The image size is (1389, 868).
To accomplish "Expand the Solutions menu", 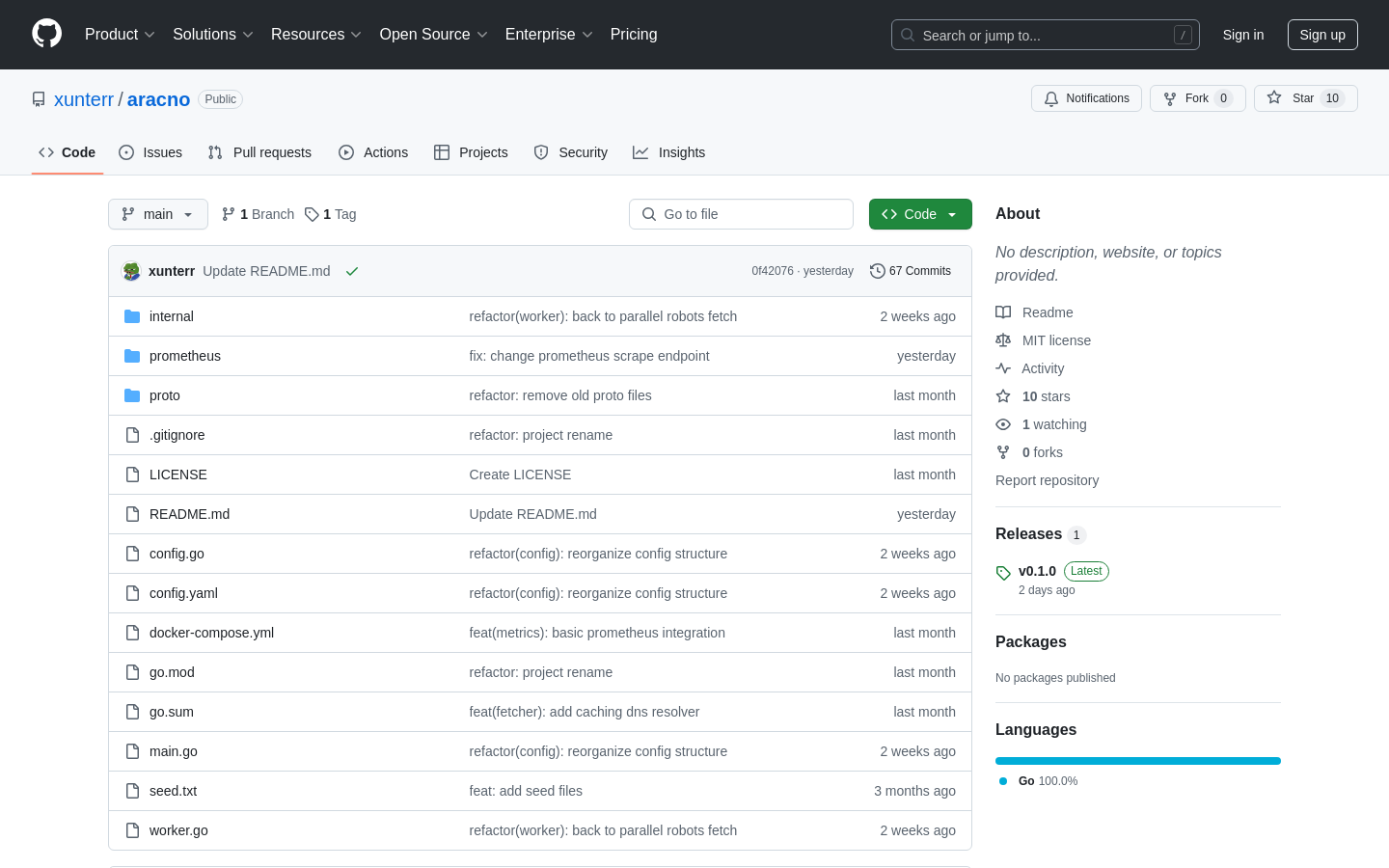I will [213, 34].
